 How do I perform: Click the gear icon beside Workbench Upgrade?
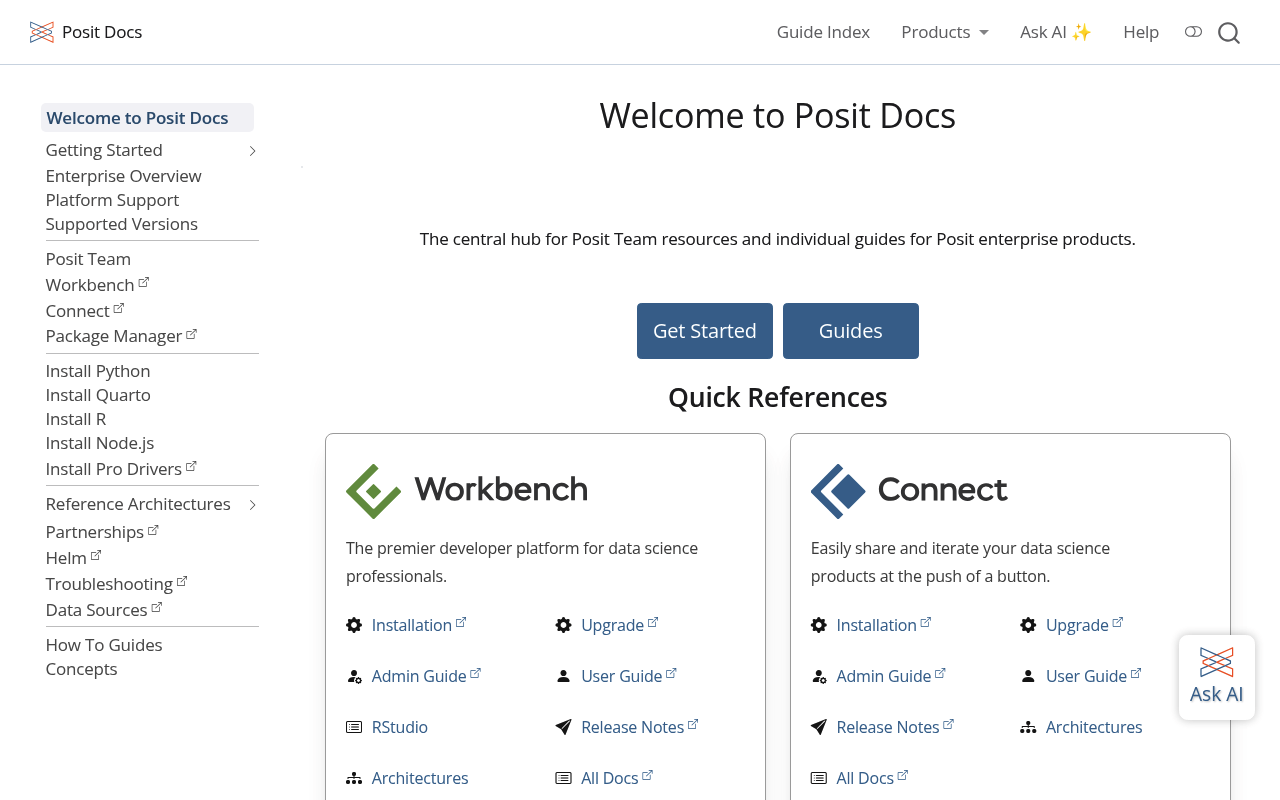point(564,625)
